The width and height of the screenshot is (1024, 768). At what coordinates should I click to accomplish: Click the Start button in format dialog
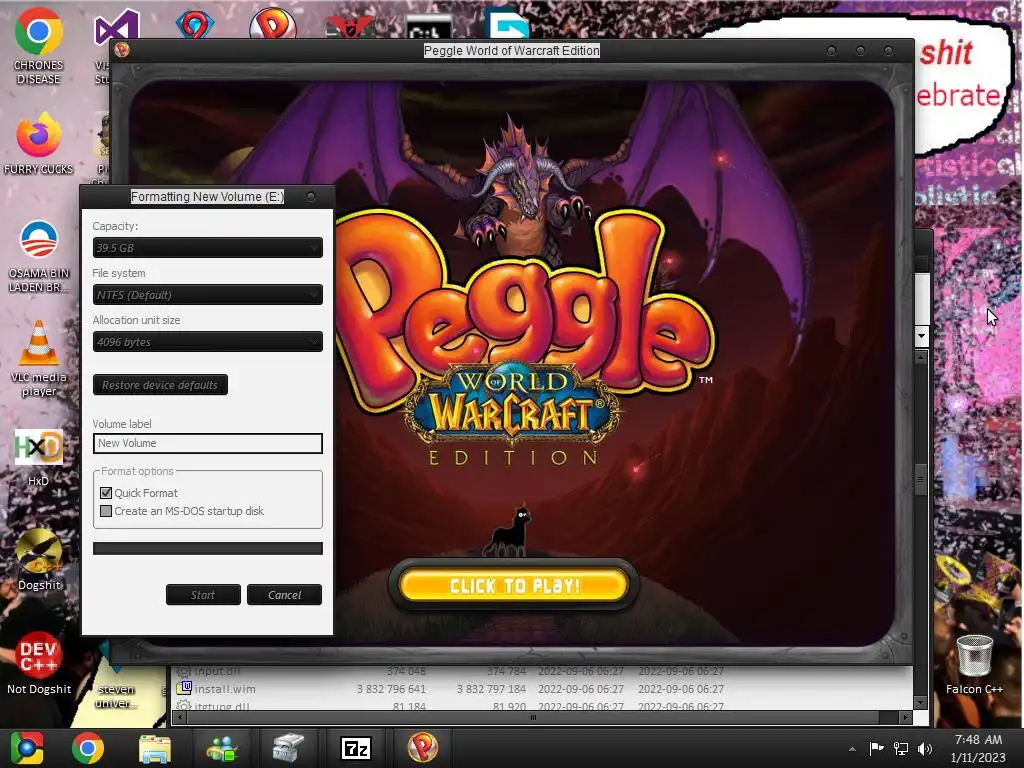203,595
